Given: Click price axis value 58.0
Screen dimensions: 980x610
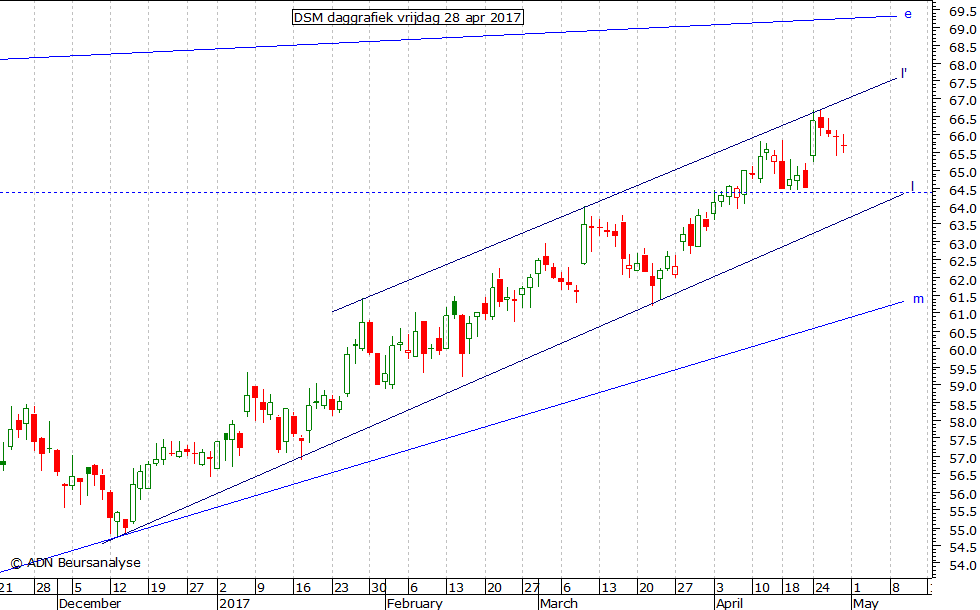Looking at the screenshot, I should [x=963, y=422].
